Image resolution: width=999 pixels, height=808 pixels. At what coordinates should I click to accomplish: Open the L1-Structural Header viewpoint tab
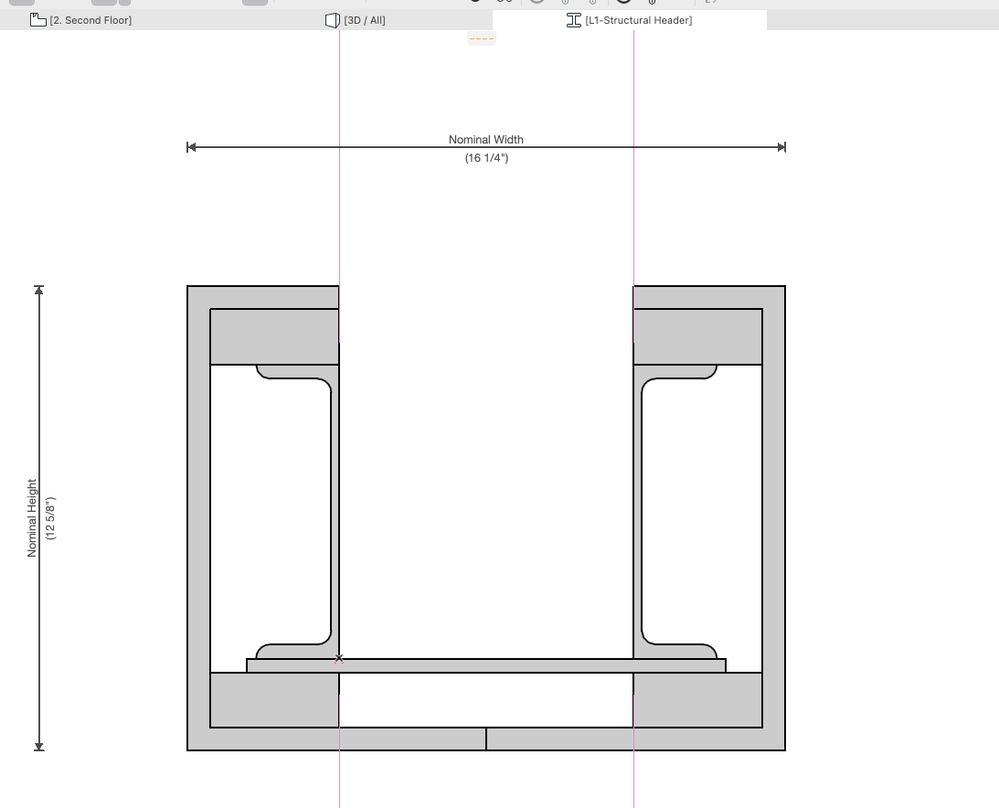click(639, 19)
